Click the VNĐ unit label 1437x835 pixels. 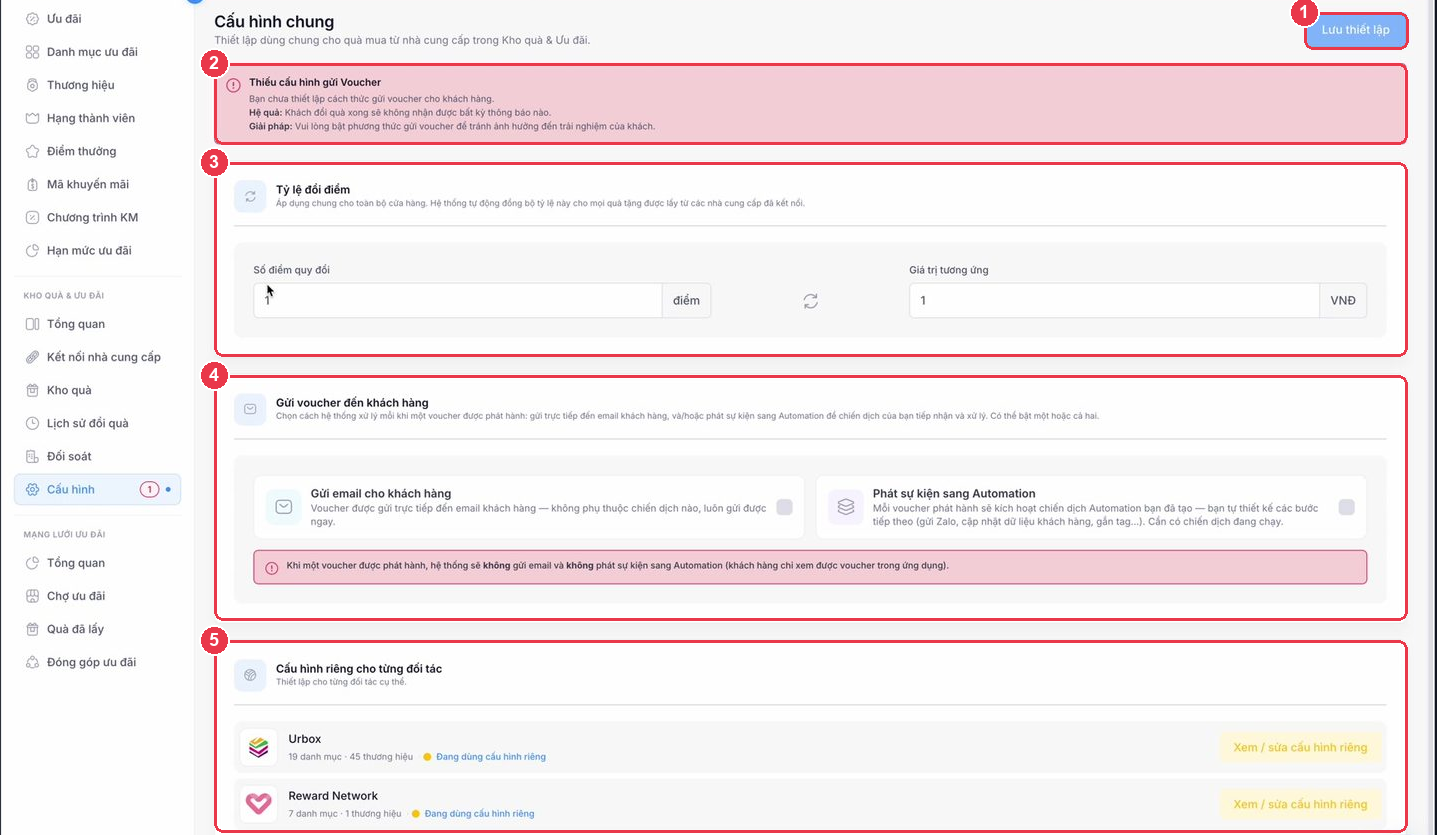click(x=1343, y=300)
